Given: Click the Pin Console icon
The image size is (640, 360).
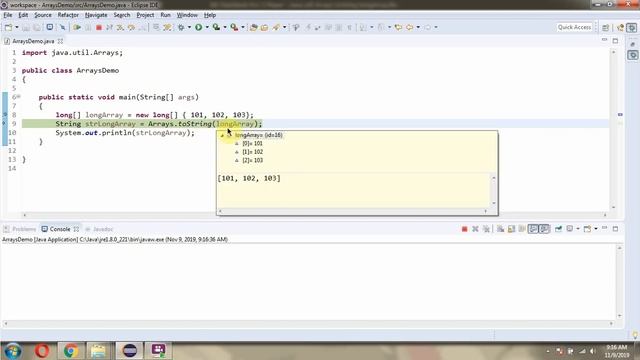Looking at the screenshot, I should pos(558,229).
